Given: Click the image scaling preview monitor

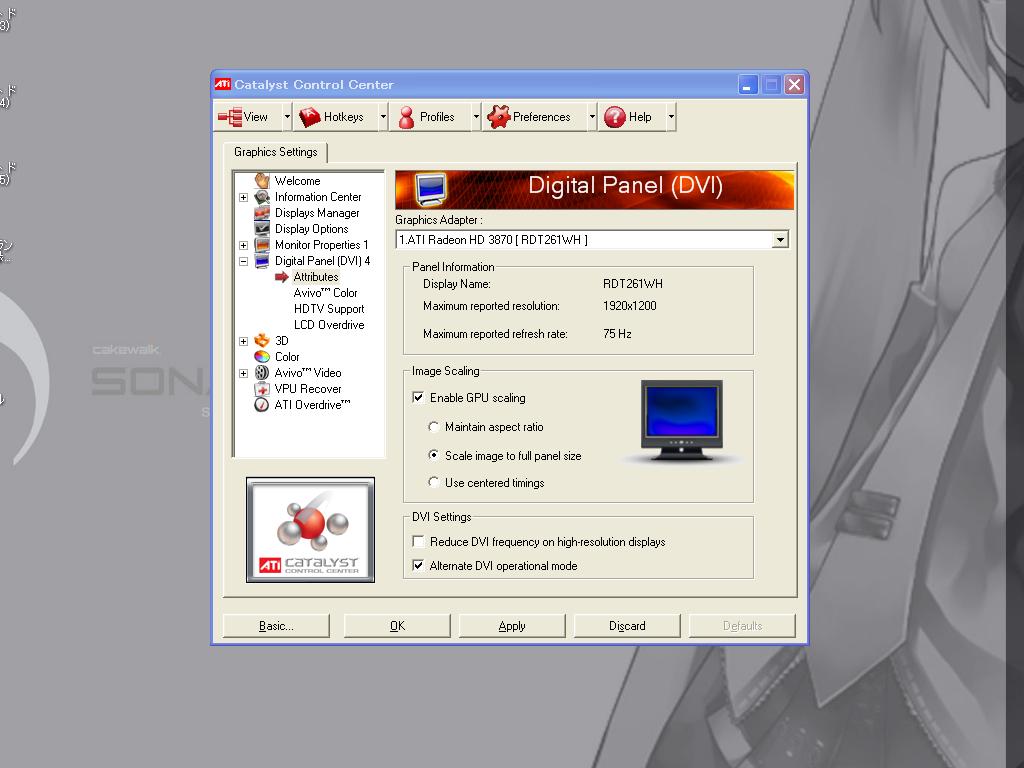Looking at the screenshot, I should 682,421.
